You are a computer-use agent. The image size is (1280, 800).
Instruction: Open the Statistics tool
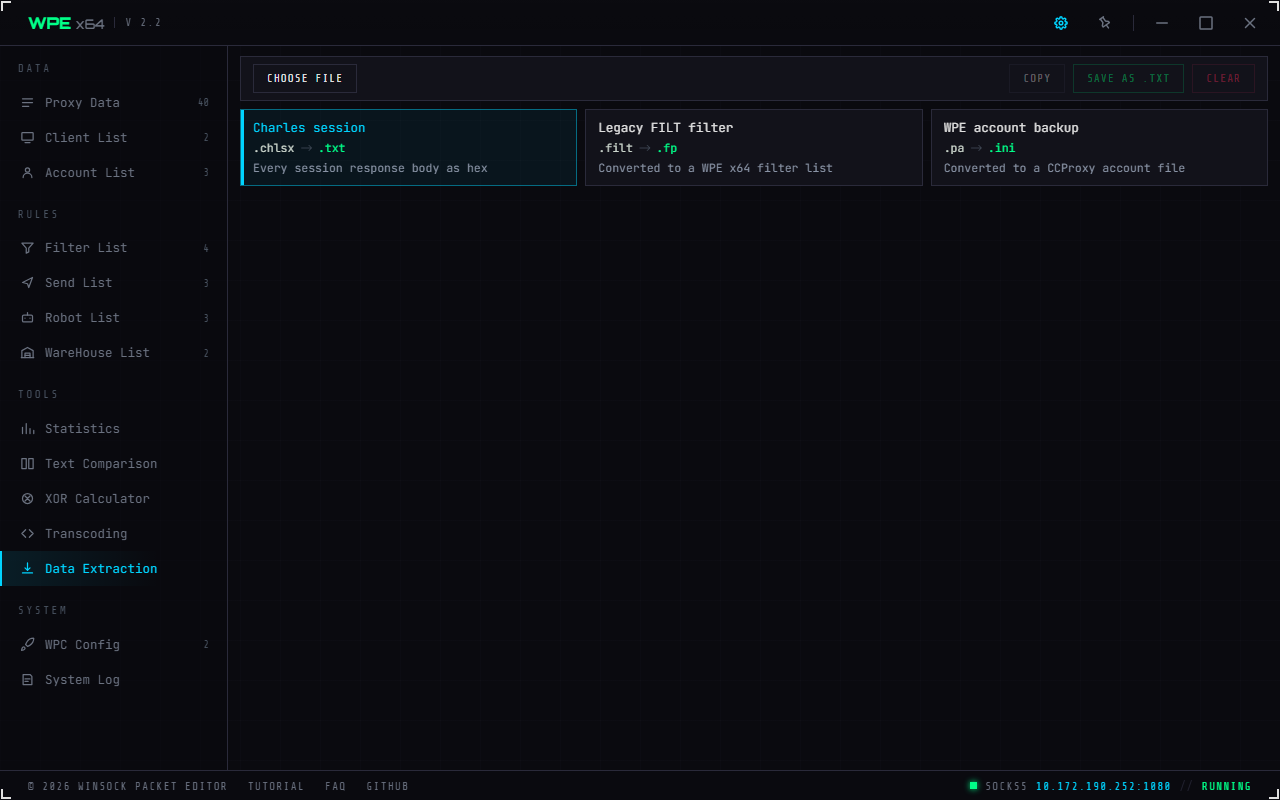tap(114, 429)
